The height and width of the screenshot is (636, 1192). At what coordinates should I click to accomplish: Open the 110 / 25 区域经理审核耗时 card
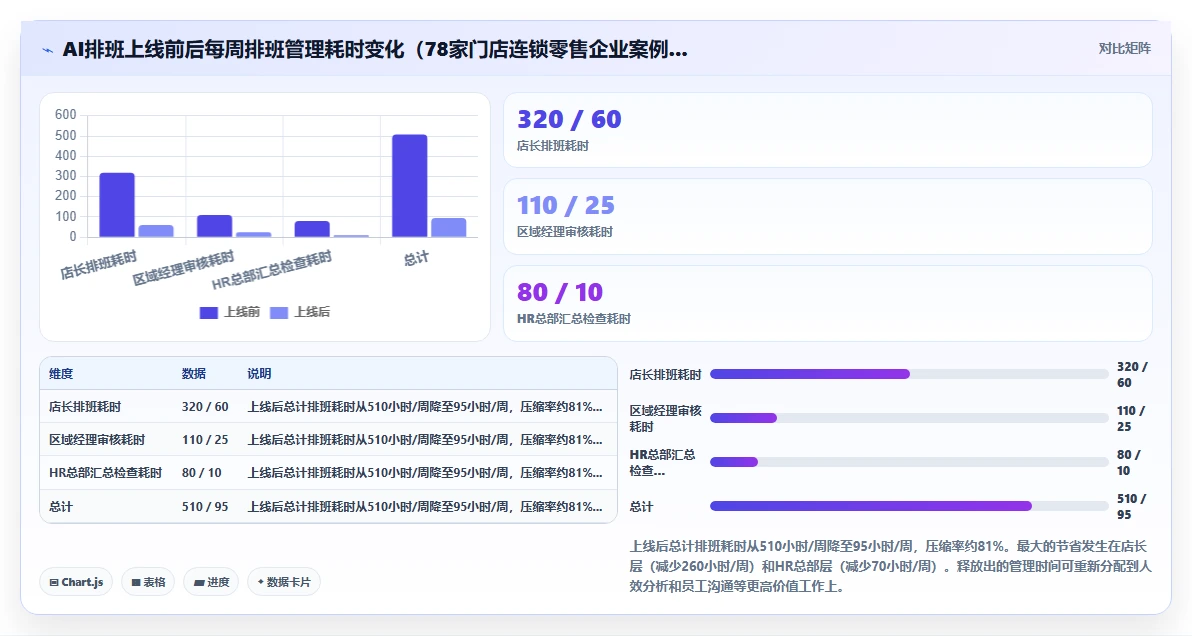click(x=828, y=217)
